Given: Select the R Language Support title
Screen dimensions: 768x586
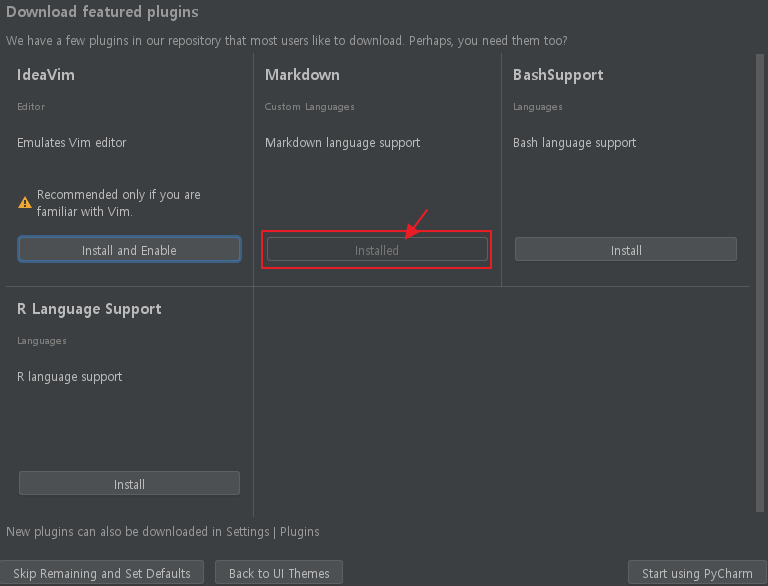Looking at the screenshot, I should [89, 309].
